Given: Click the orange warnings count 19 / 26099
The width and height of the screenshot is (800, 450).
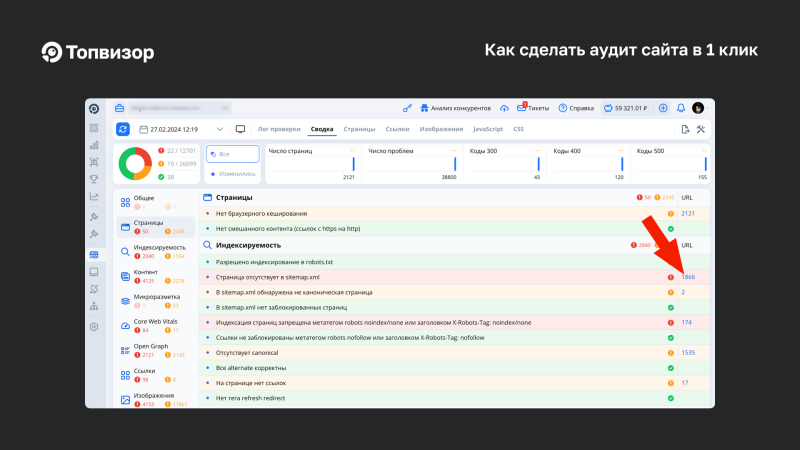Looking at the screenshot, I should pos(177,164).
